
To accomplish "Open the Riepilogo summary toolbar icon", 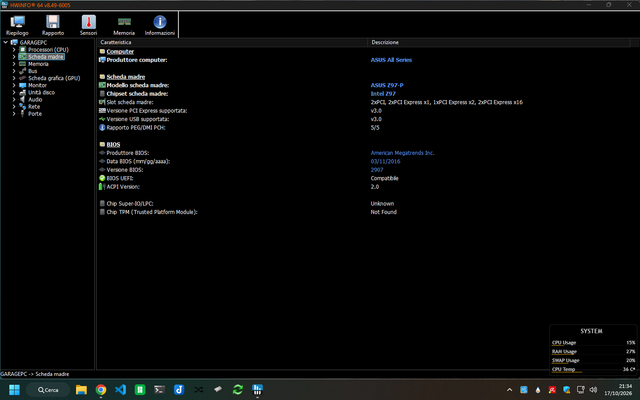I will (x=17, y=25).
